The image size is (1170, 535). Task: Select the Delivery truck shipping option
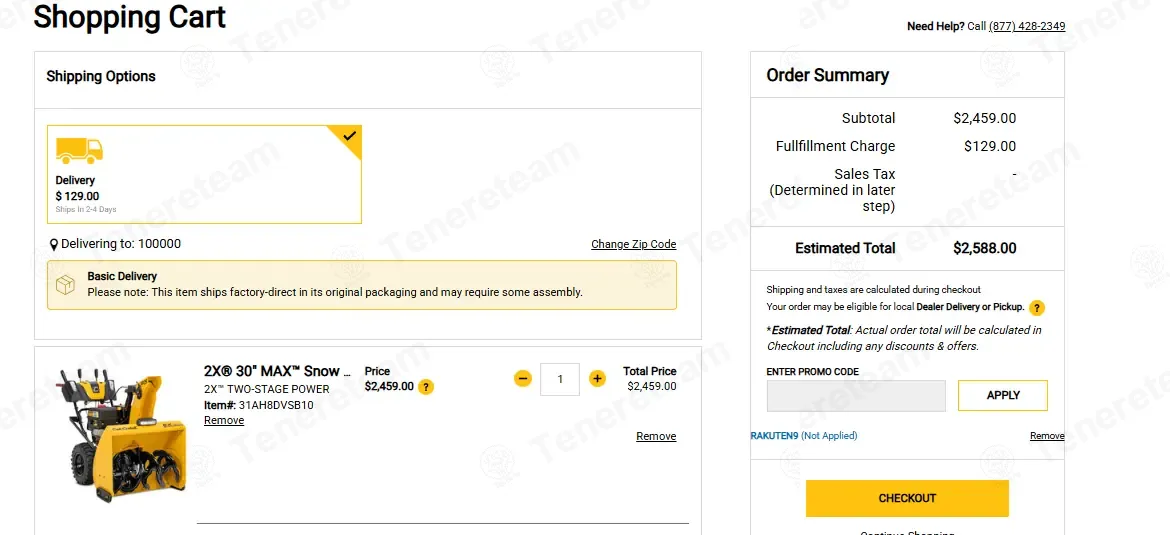coord(204,174)
